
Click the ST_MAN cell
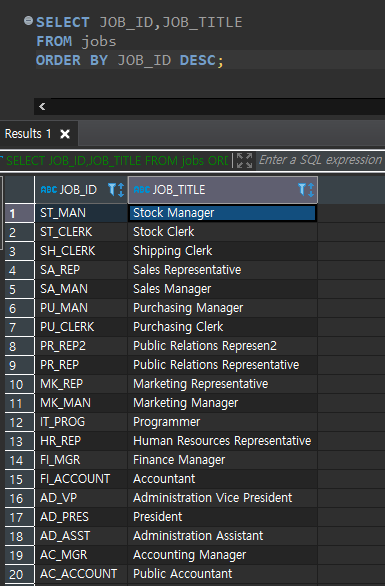81,213
